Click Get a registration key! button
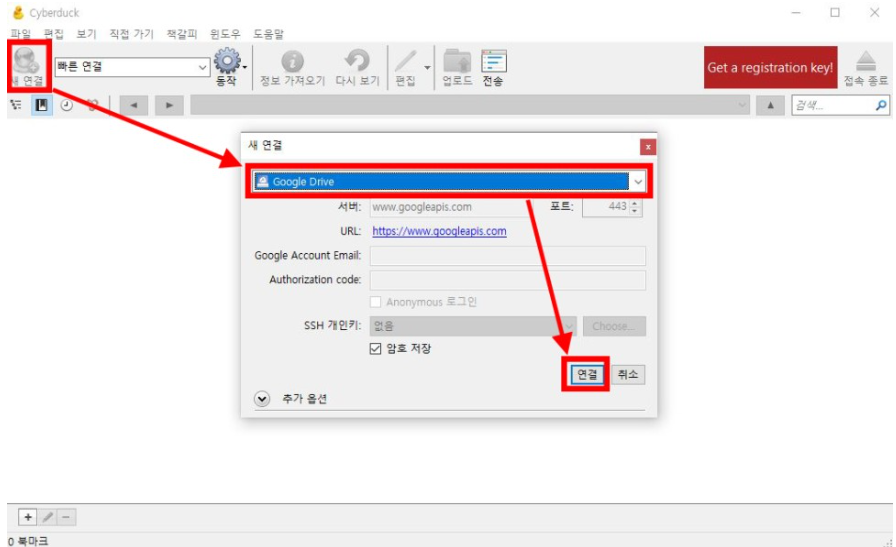Image resolution: width=896 pixels, height=547 pixels. (x=770, y=67)
